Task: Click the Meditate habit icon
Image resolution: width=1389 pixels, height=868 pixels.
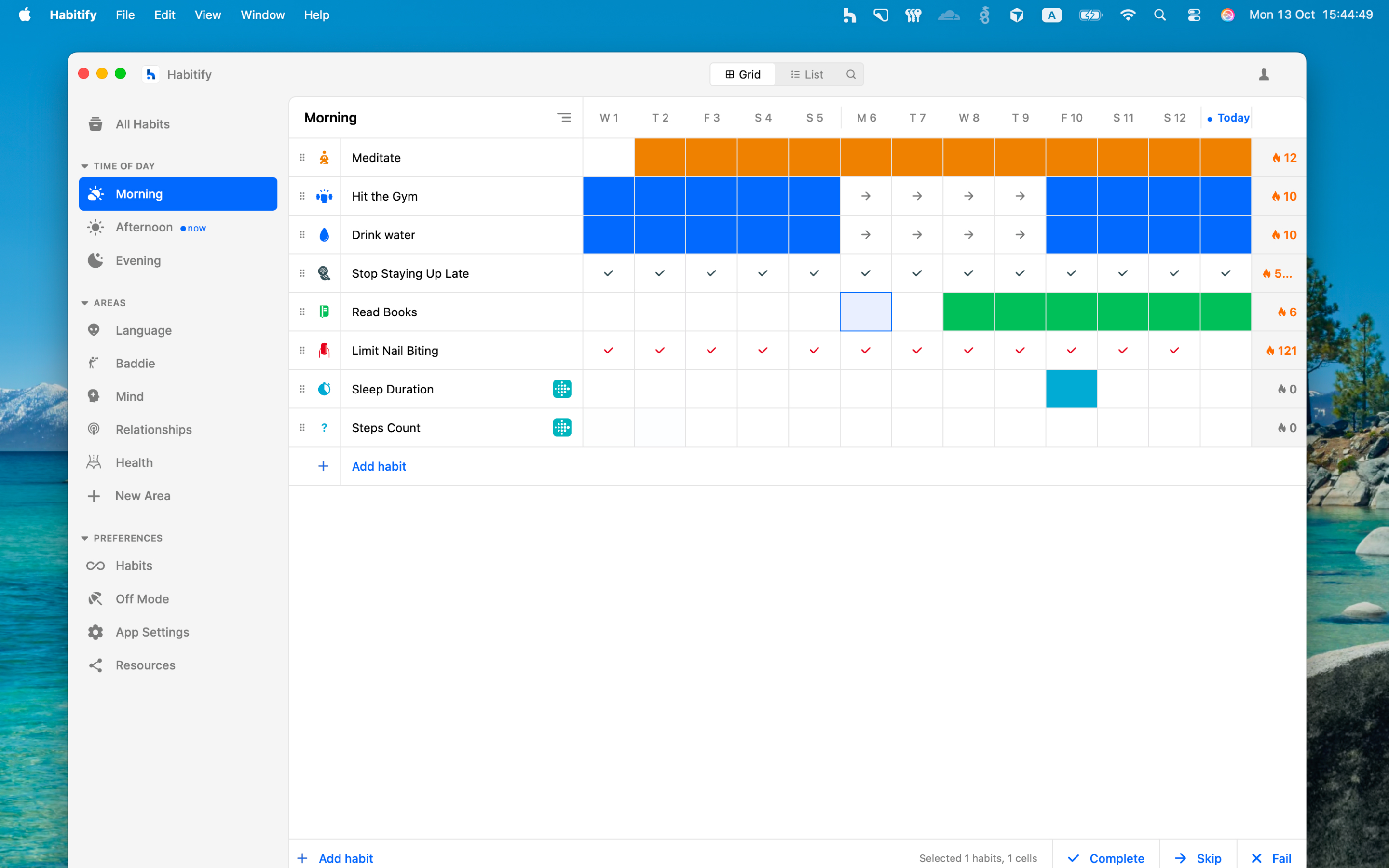Action: [324, 158]
